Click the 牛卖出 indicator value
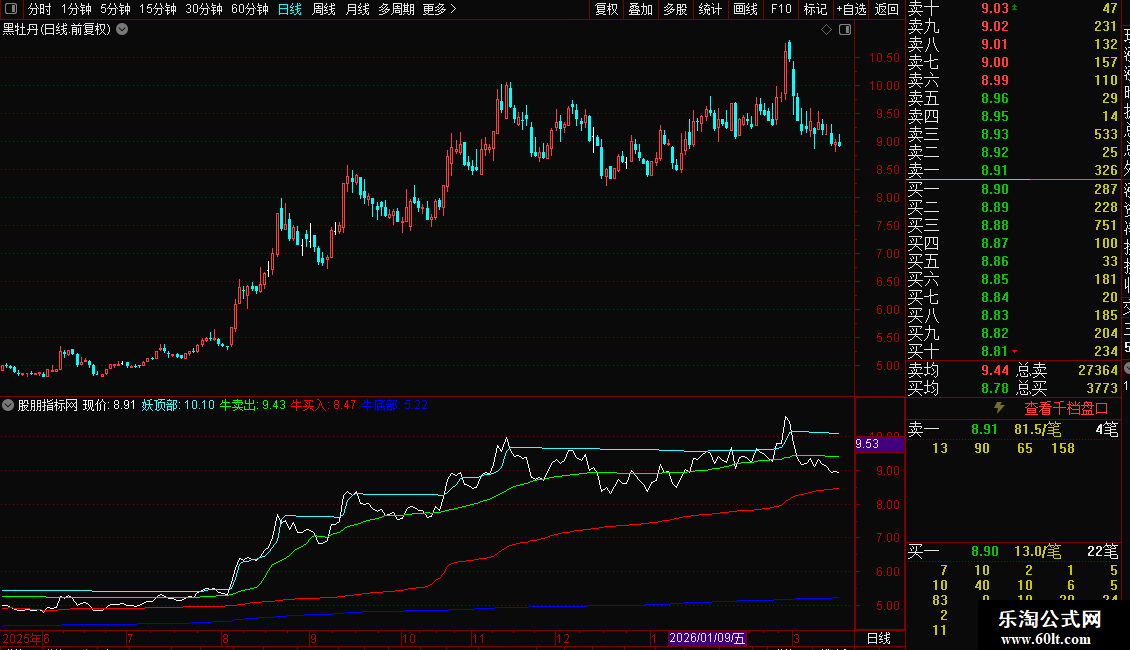This screenshot has width=1130, height=650. [252, 405]
